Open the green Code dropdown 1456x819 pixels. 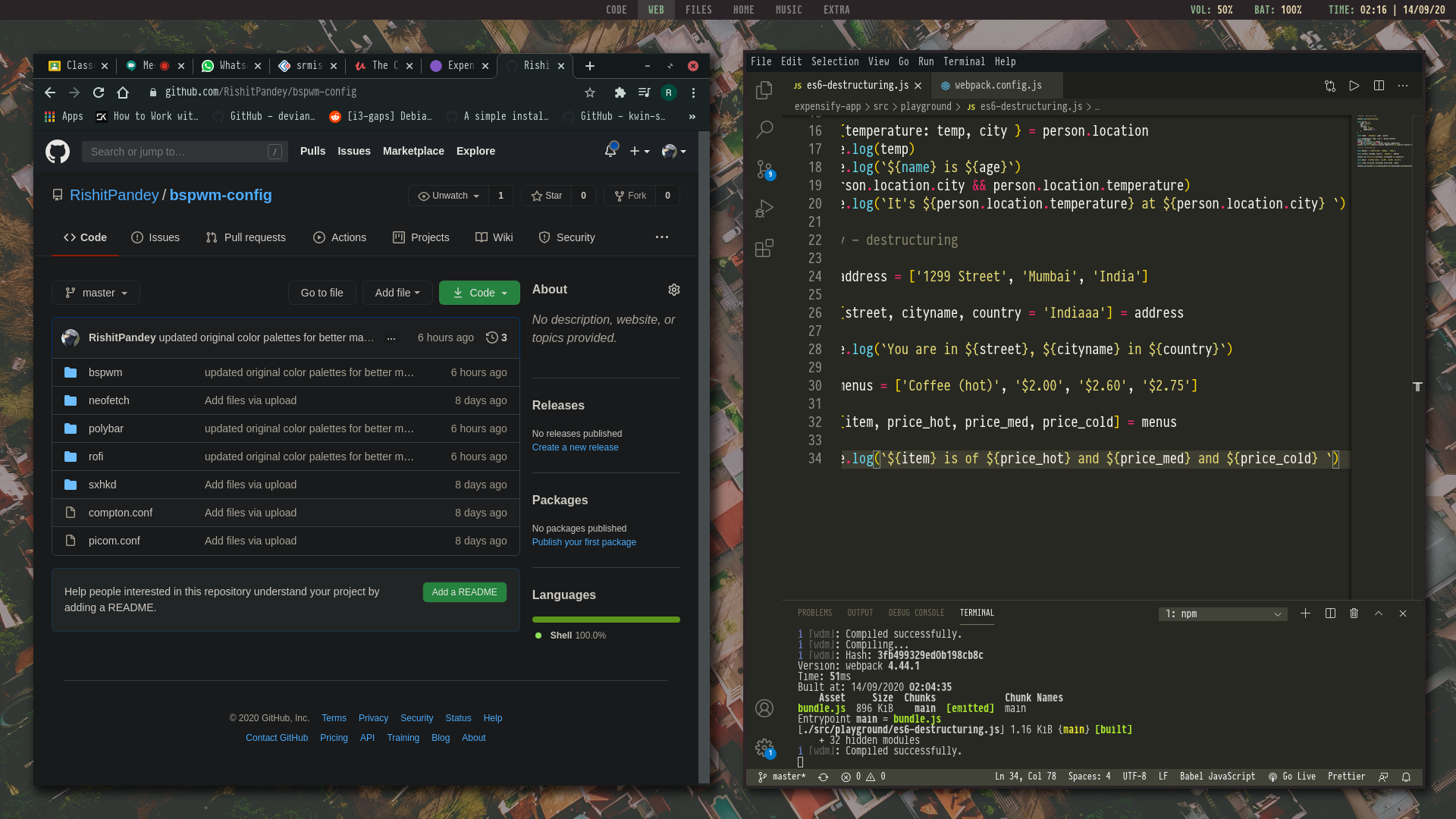click(479, 293)
